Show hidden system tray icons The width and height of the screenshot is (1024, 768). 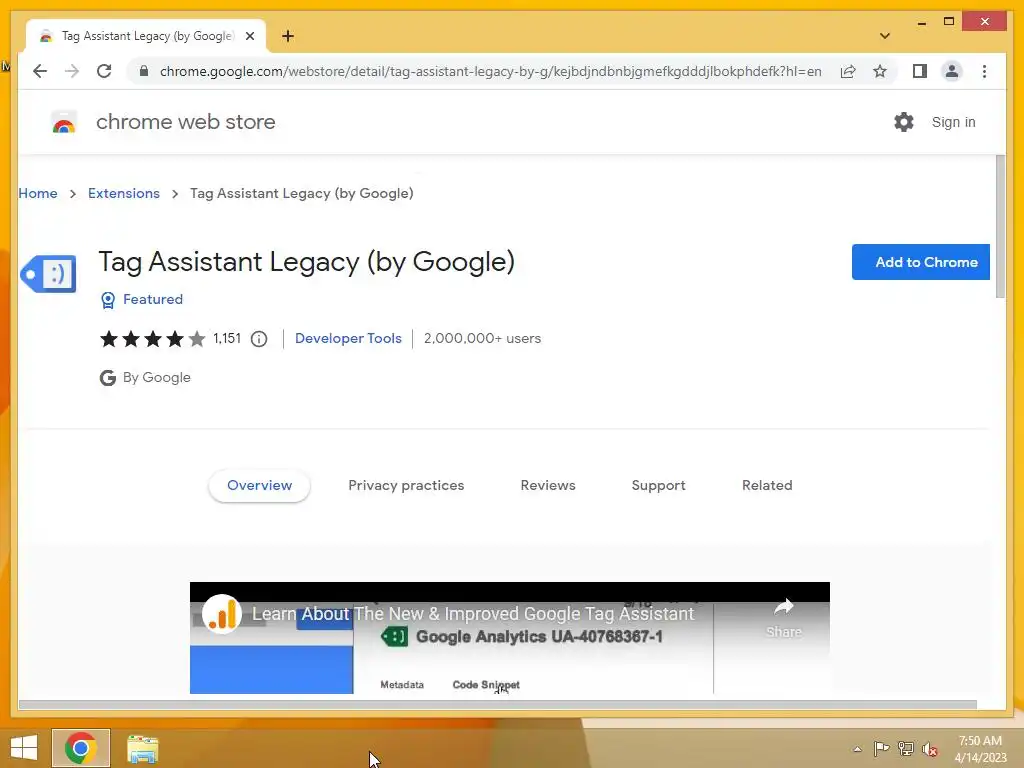[857, 749]
